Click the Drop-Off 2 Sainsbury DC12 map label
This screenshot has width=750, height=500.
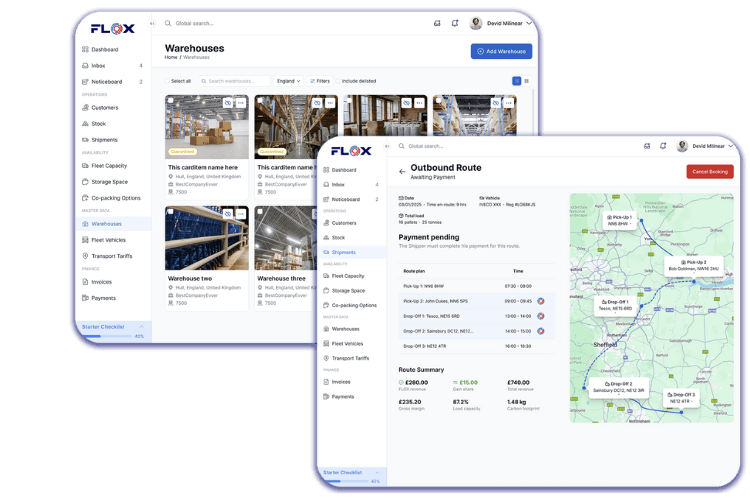(618, 387)
